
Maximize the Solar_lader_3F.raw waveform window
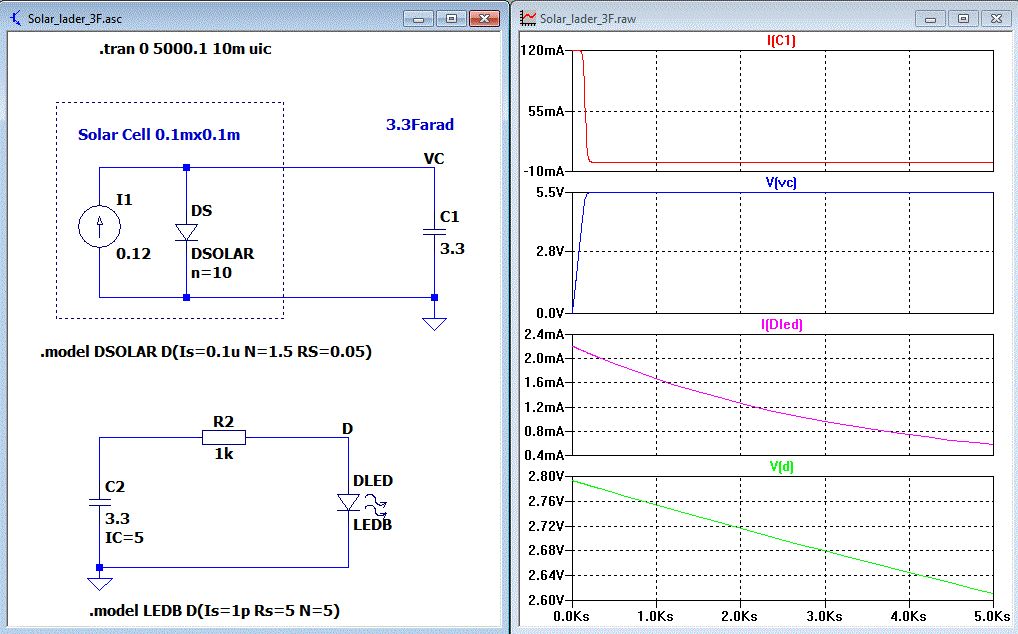click(x=963, y=18)
